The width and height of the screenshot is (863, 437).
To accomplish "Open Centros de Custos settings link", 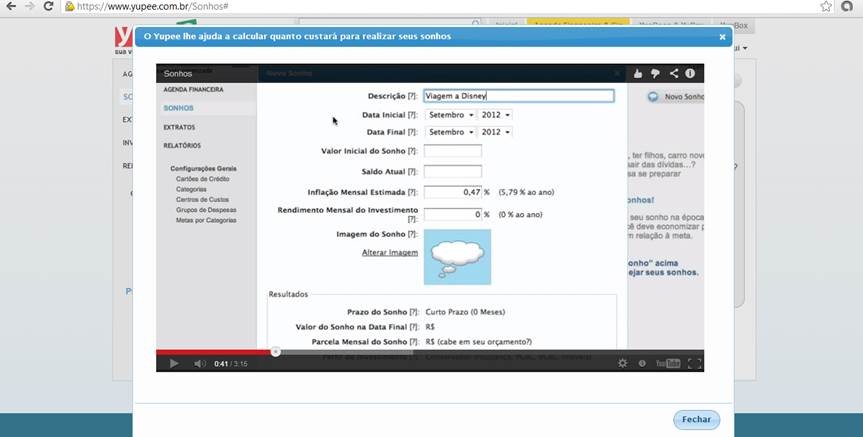I will (202, 200).
